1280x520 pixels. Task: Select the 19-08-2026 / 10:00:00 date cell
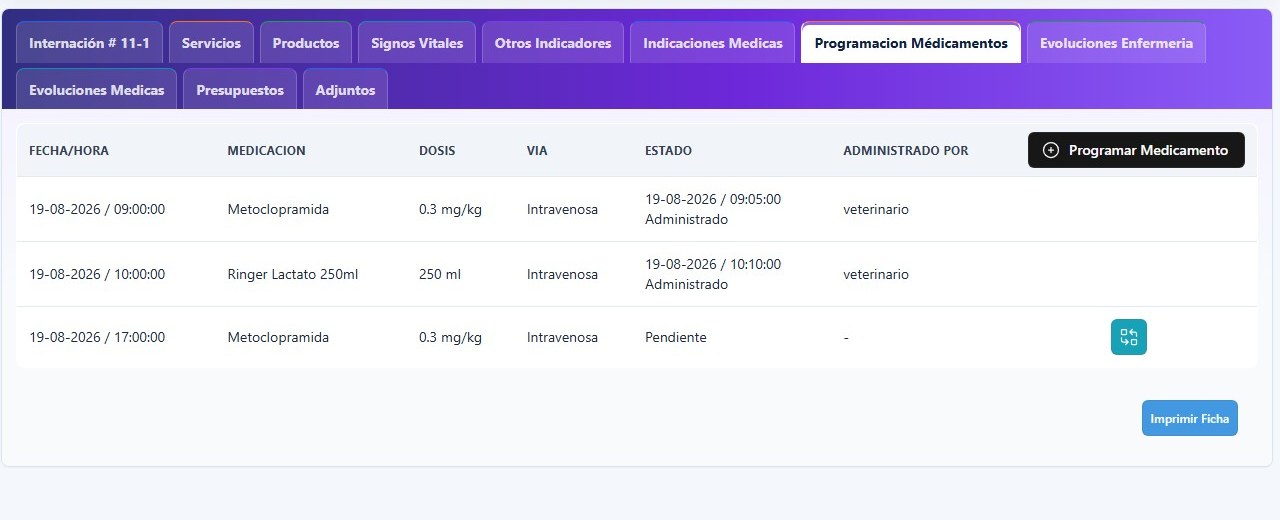[x=97, y=274]
